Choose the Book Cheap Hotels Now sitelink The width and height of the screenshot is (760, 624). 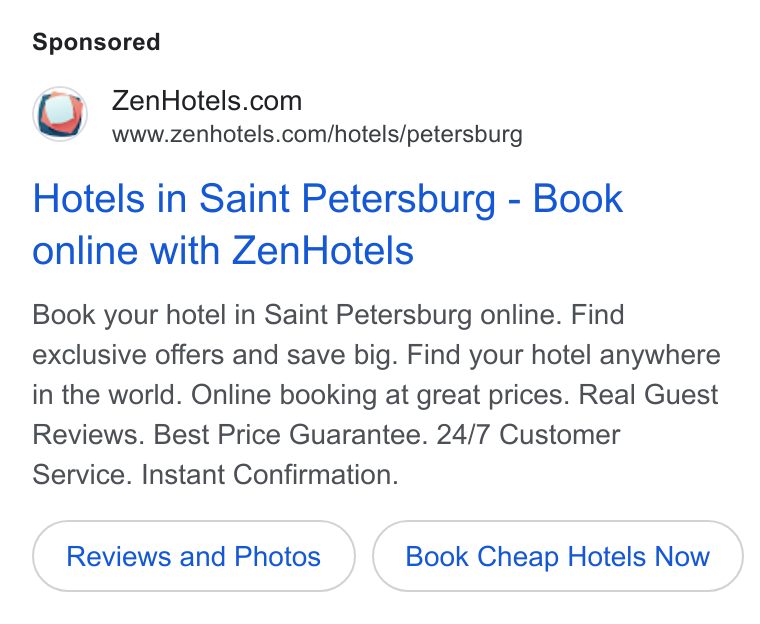pyautogui.click(x=558, y=556)
